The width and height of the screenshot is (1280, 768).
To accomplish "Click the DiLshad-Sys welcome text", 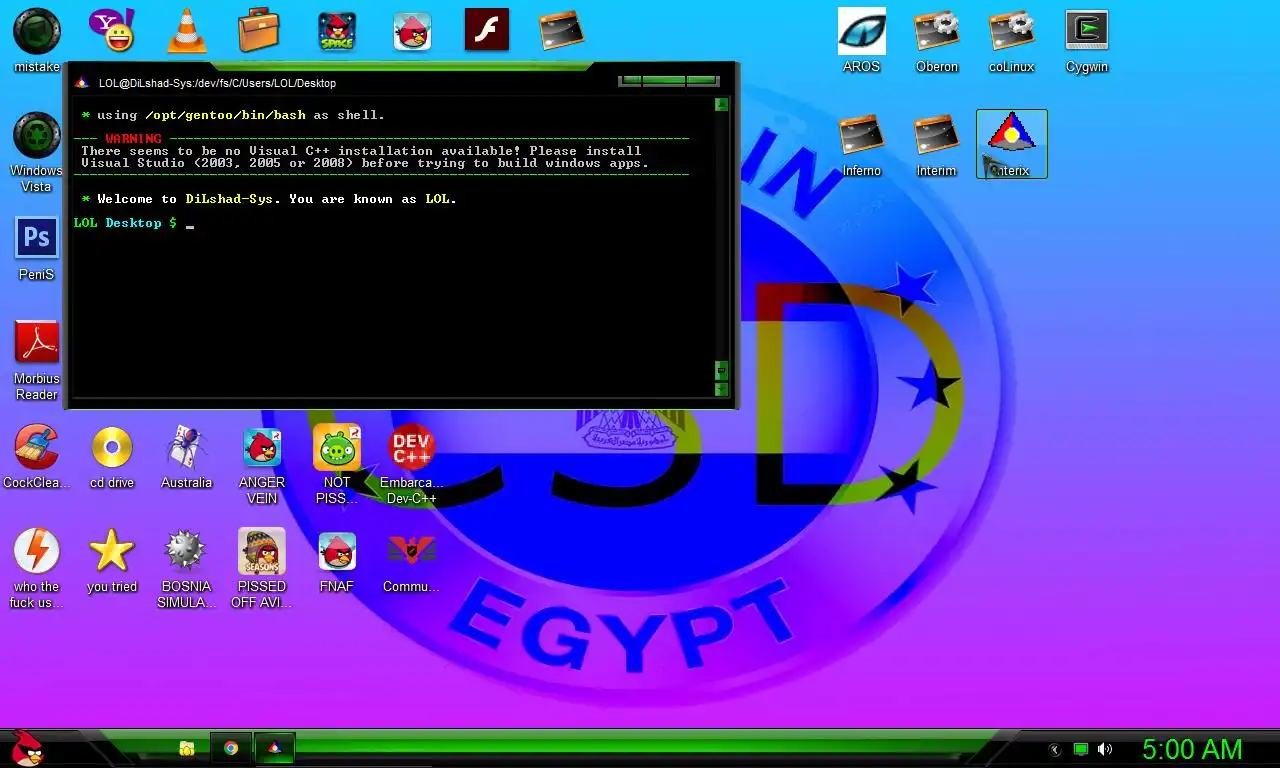I will tap(229, 199).
